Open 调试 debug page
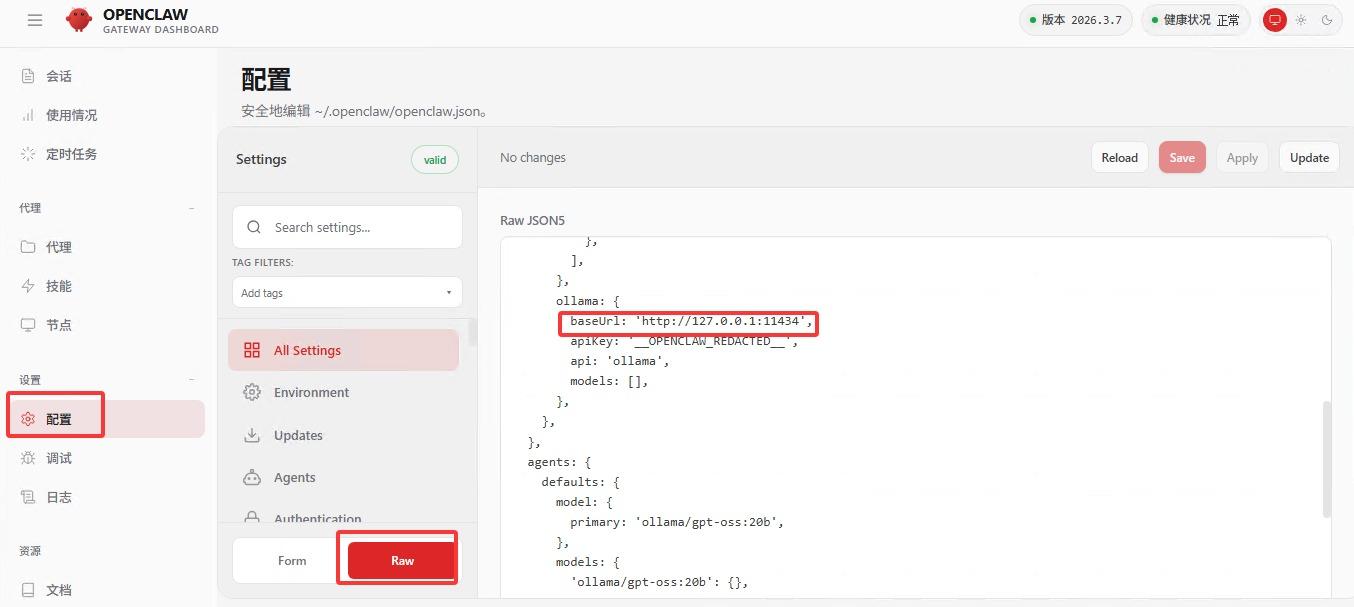This screenshot has height=607, width=1354. coord(58,458)
